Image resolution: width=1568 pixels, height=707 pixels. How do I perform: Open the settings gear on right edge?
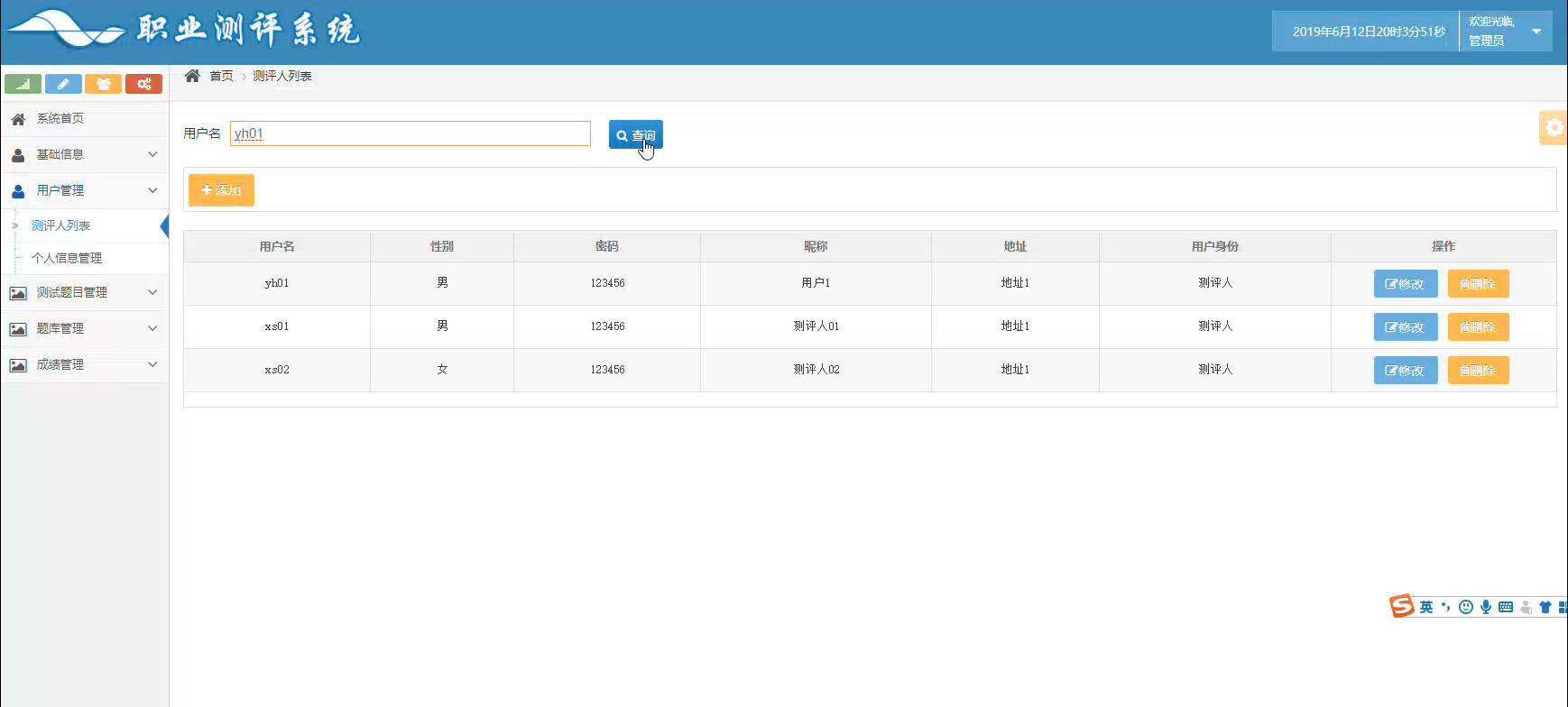tap(1554, 128)
